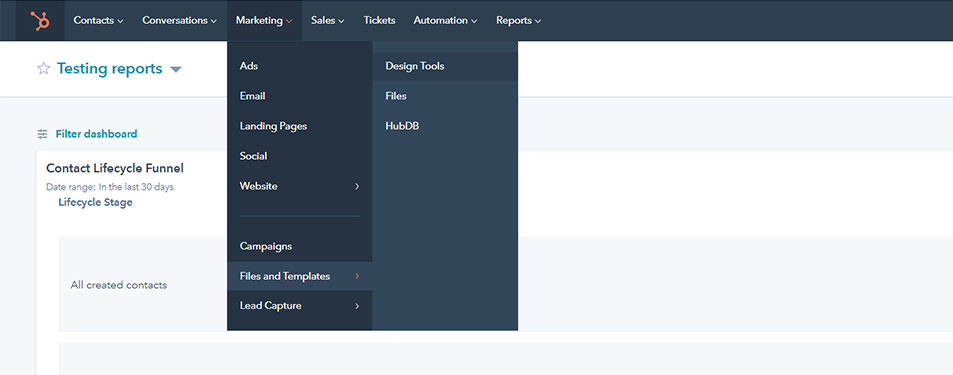This screenshot has height=375, width=953.
Task: Open the Automation menu
Action: (x=446, y=20)
